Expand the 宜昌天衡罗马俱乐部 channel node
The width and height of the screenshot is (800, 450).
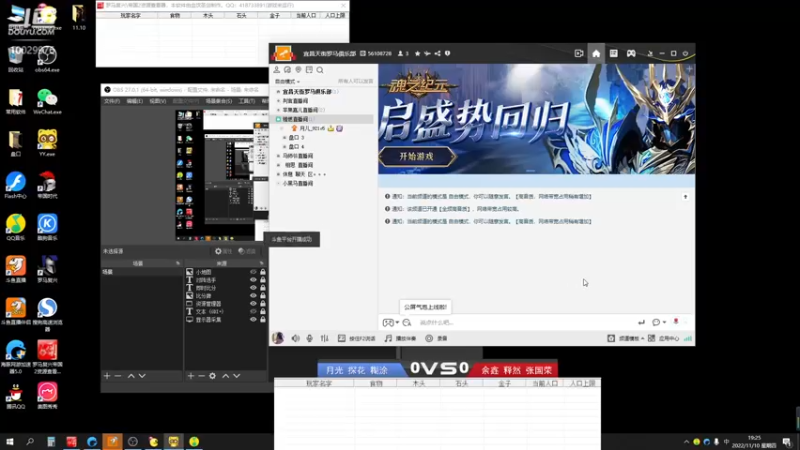[278, 92]
